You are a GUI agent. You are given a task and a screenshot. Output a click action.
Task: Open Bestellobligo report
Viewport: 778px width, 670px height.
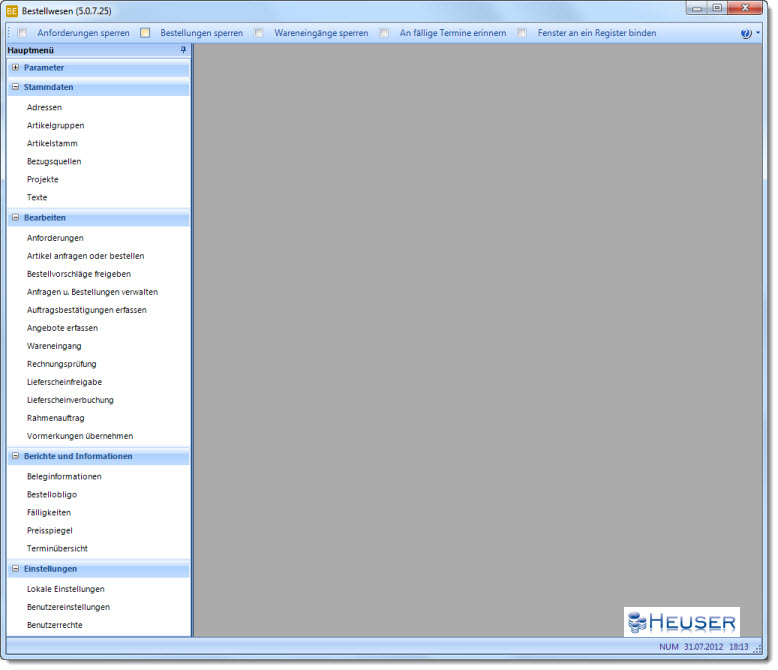52,494
